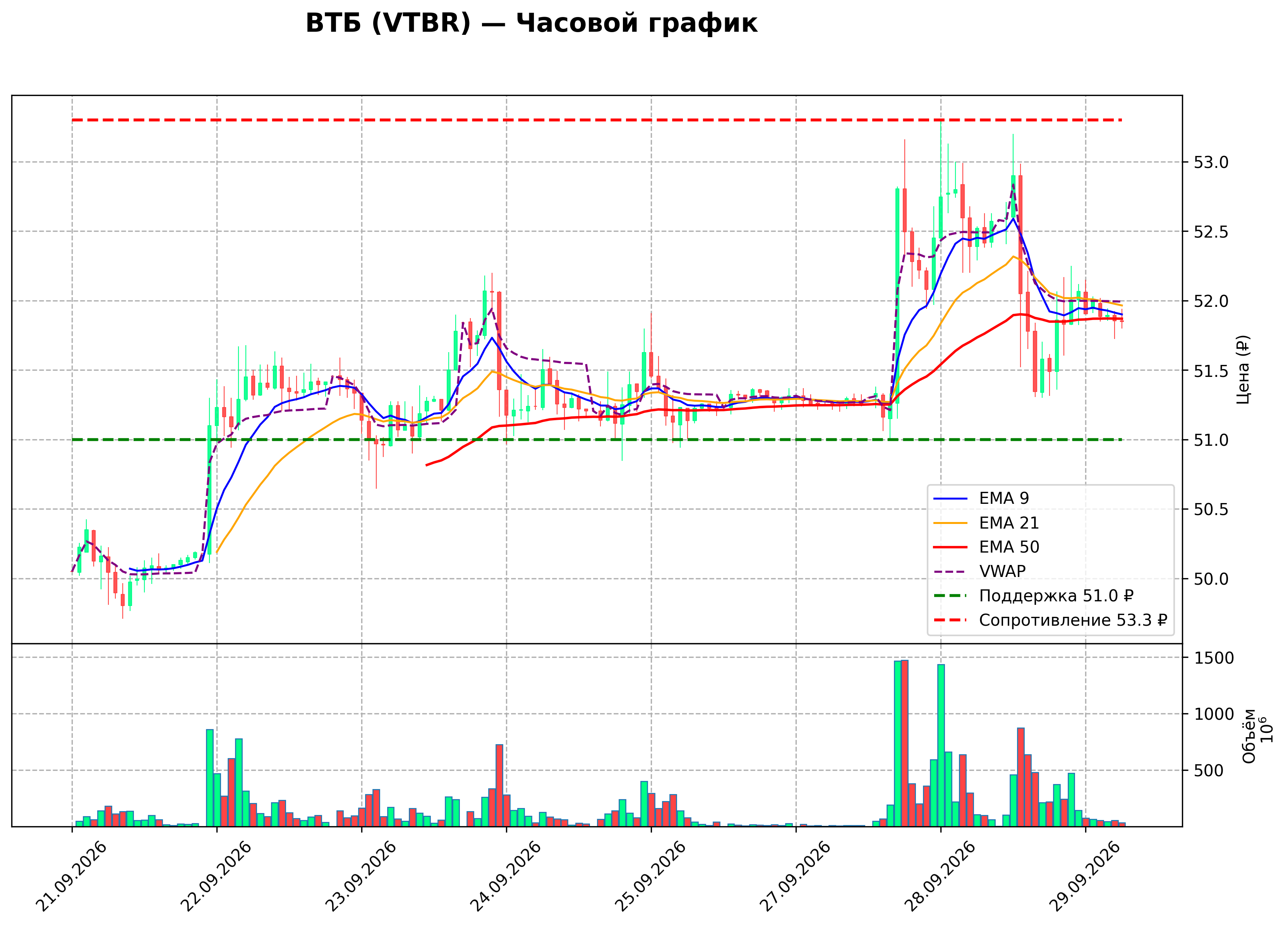Click the 1500 volume axis tick
This screenshot has width=1288, height=926.
pos(1214,658)
